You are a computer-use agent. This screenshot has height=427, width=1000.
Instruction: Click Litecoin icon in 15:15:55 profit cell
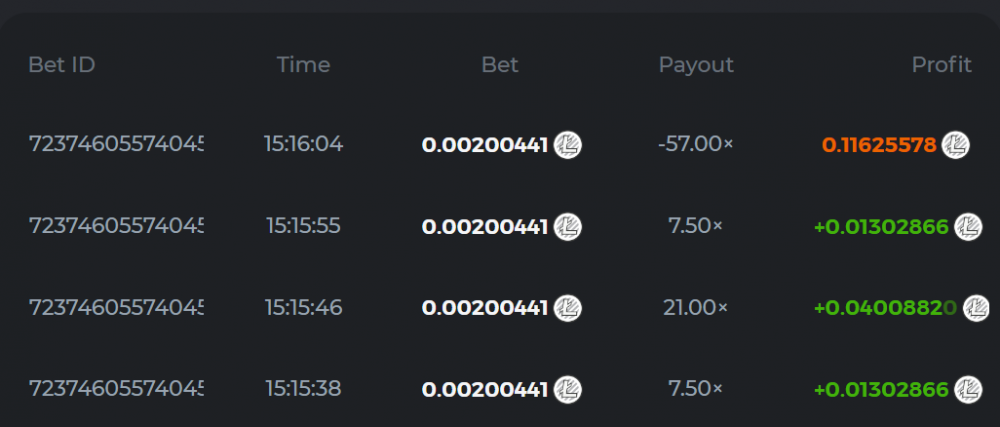[x=968, y=227]
